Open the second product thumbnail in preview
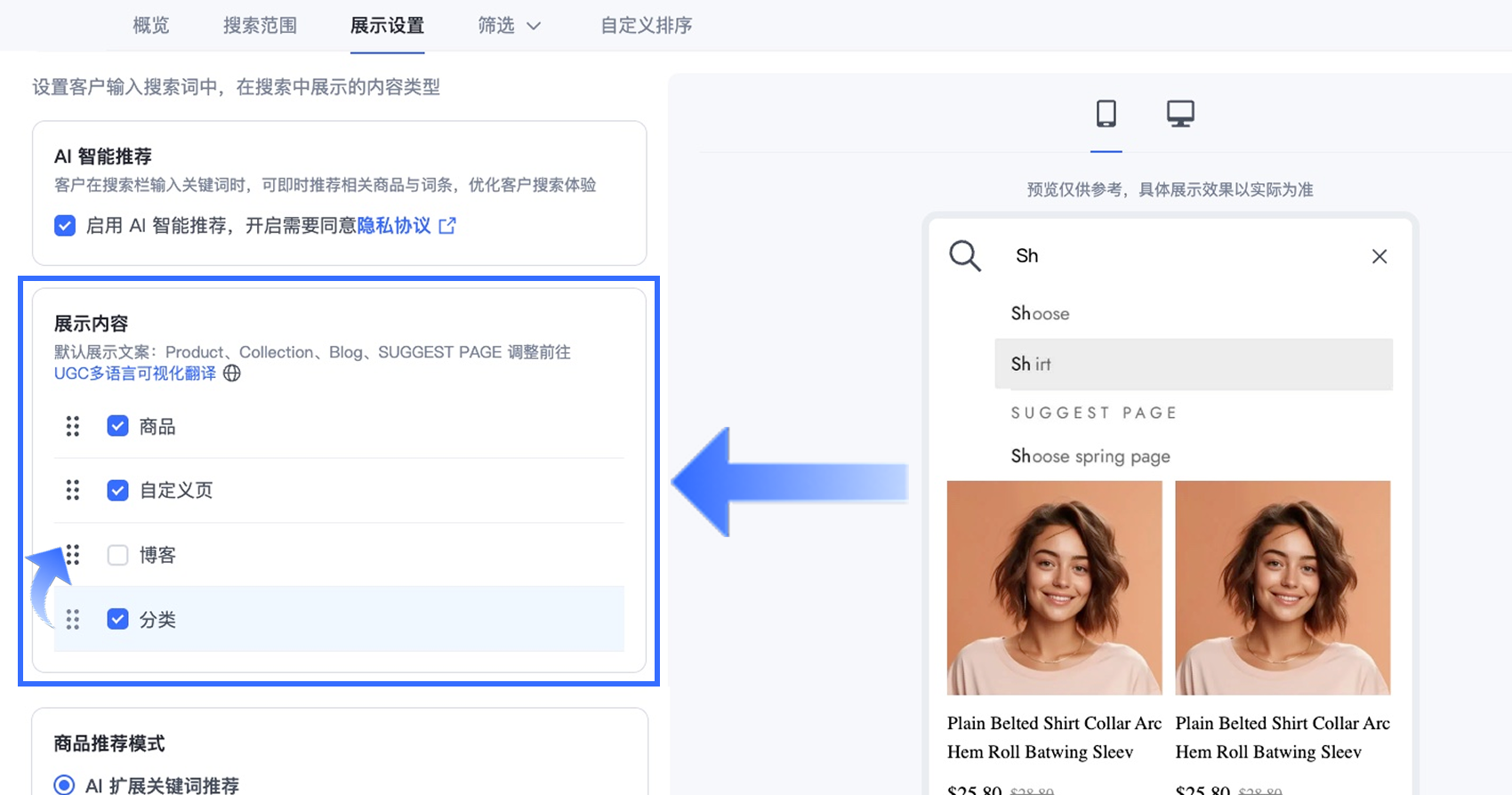The height and width of the screenshot is (795, 1512). tap(1283, 588)
